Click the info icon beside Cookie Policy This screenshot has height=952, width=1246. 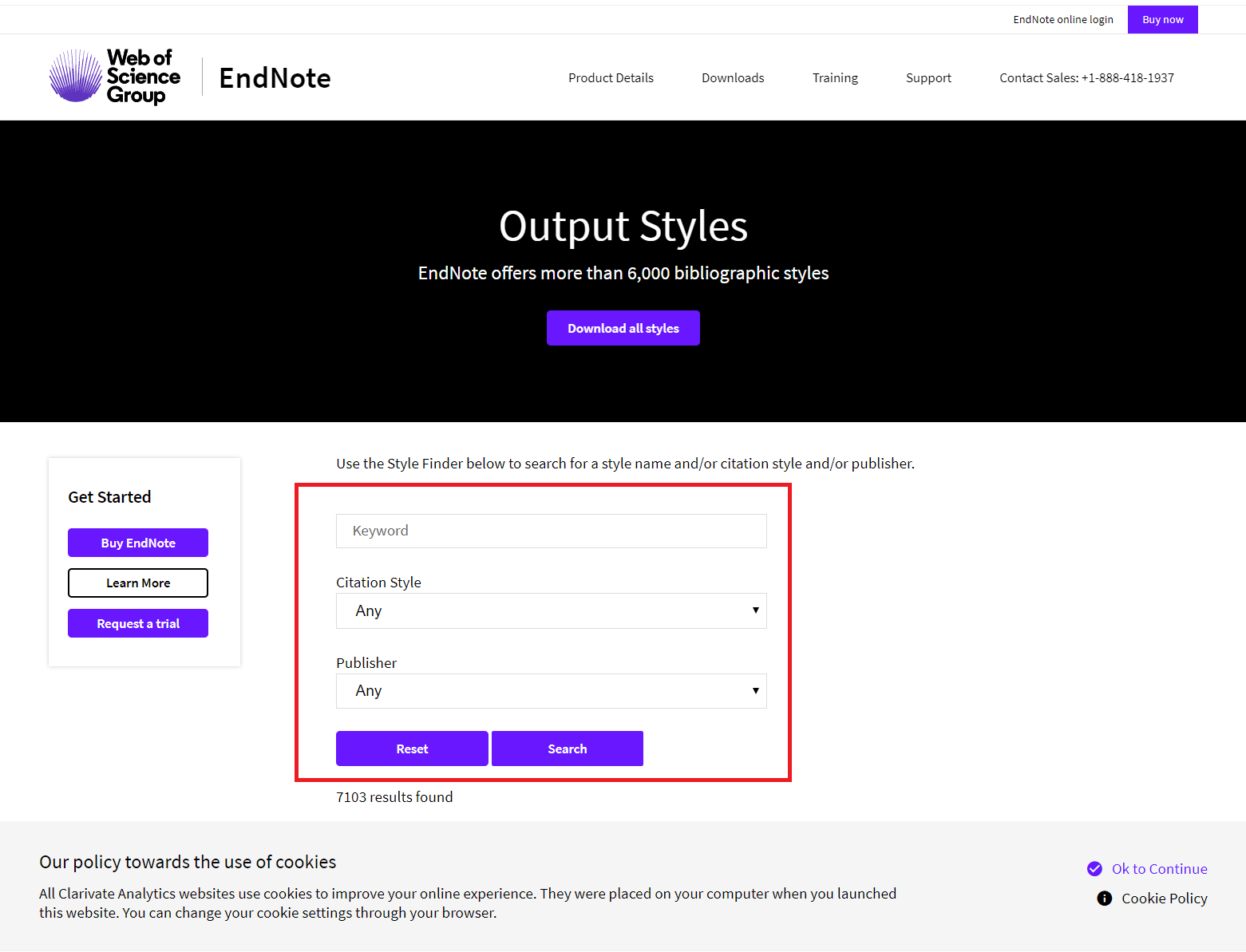point(1104,899)
